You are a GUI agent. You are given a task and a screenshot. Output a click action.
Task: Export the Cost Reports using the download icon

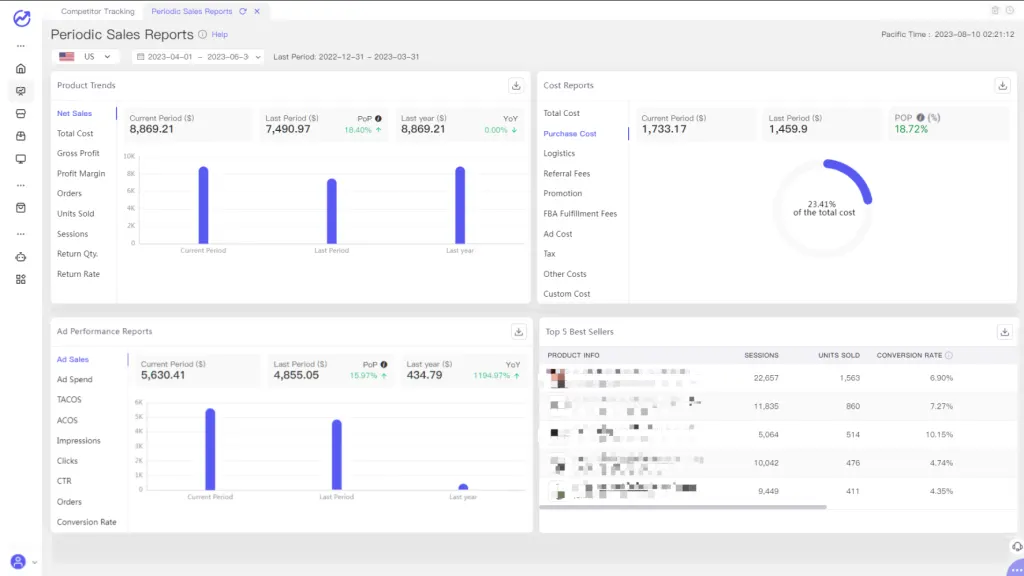[1001, 85]
